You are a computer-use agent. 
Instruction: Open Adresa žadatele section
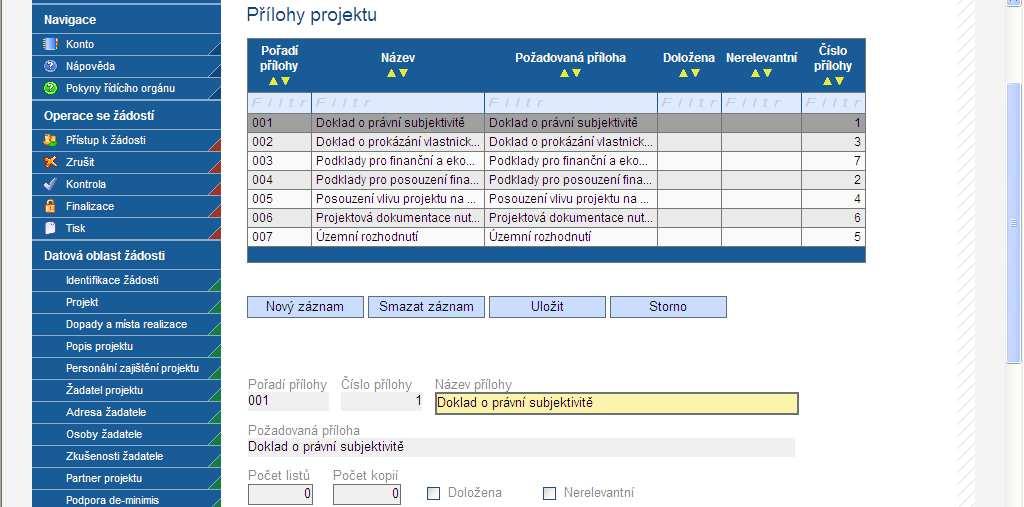126,412
